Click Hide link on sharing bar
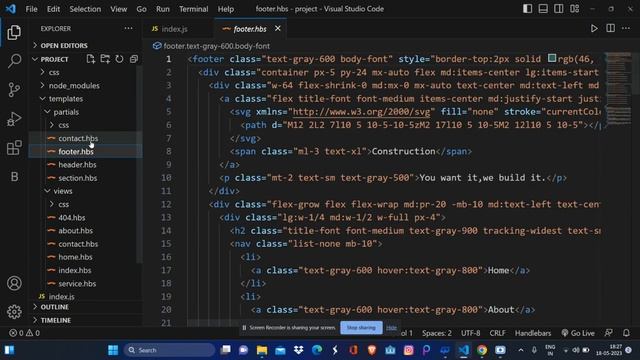640x360 pixels. [391, 327]
